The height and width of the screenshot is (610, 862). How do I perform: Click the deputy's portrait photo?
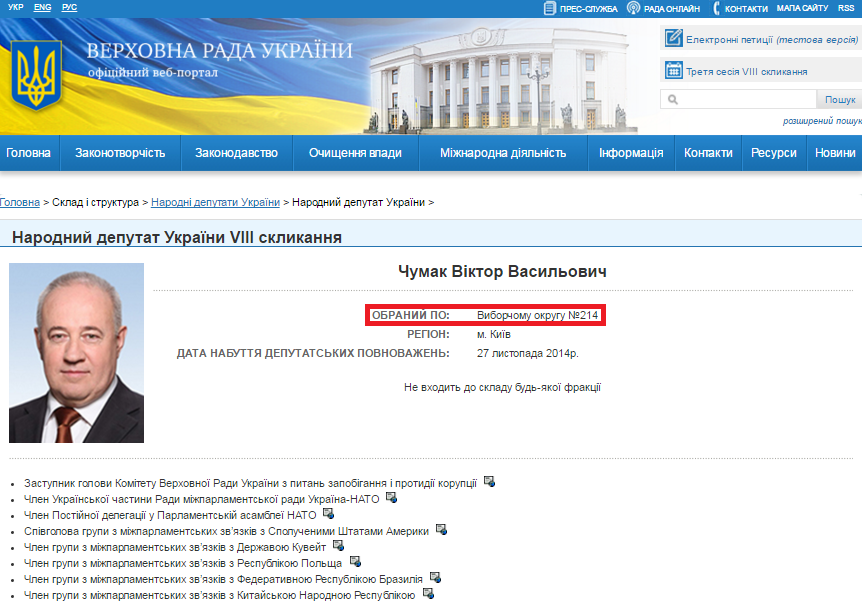[77, 353]
